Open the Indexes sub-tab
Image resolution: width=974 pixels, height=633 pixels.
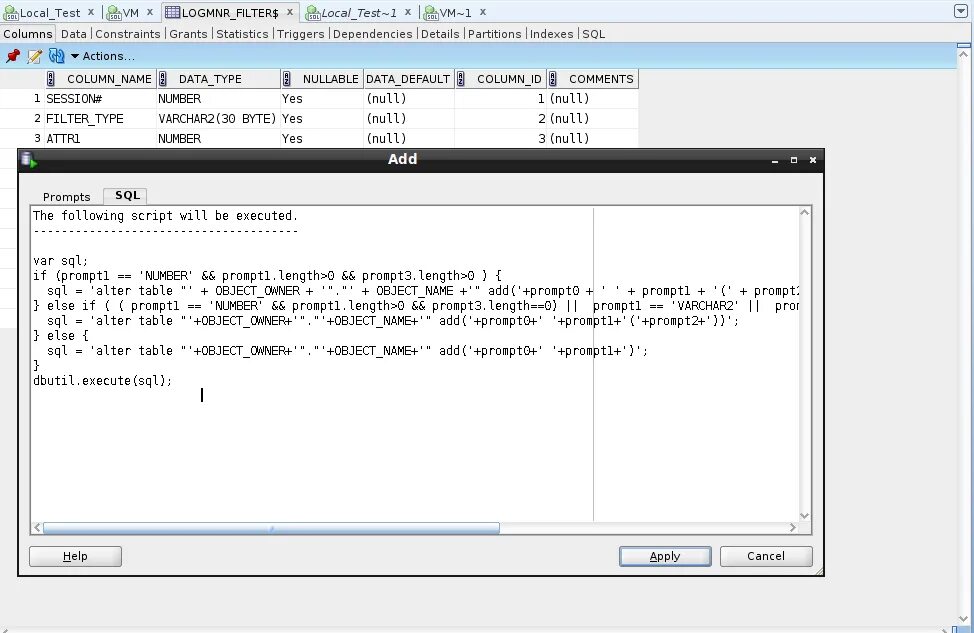[x=552, y=34]
